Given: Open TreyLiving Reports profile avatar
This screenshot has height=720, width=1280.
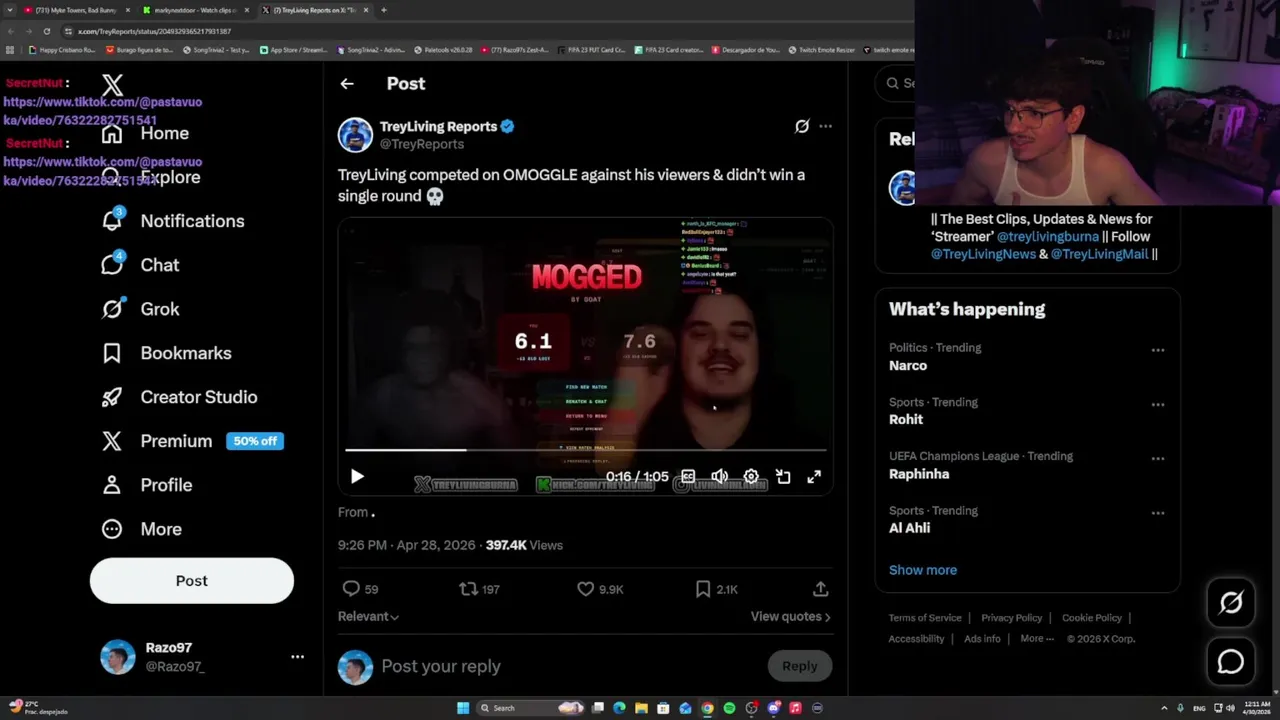Looking at the screenshot, I should pyautogui.click(x=355, y=134).
